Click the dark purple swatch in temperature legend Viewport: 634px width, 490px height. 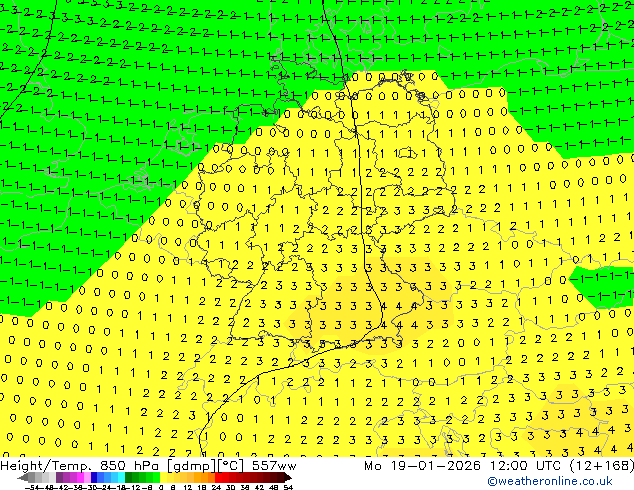click(59, 477)
